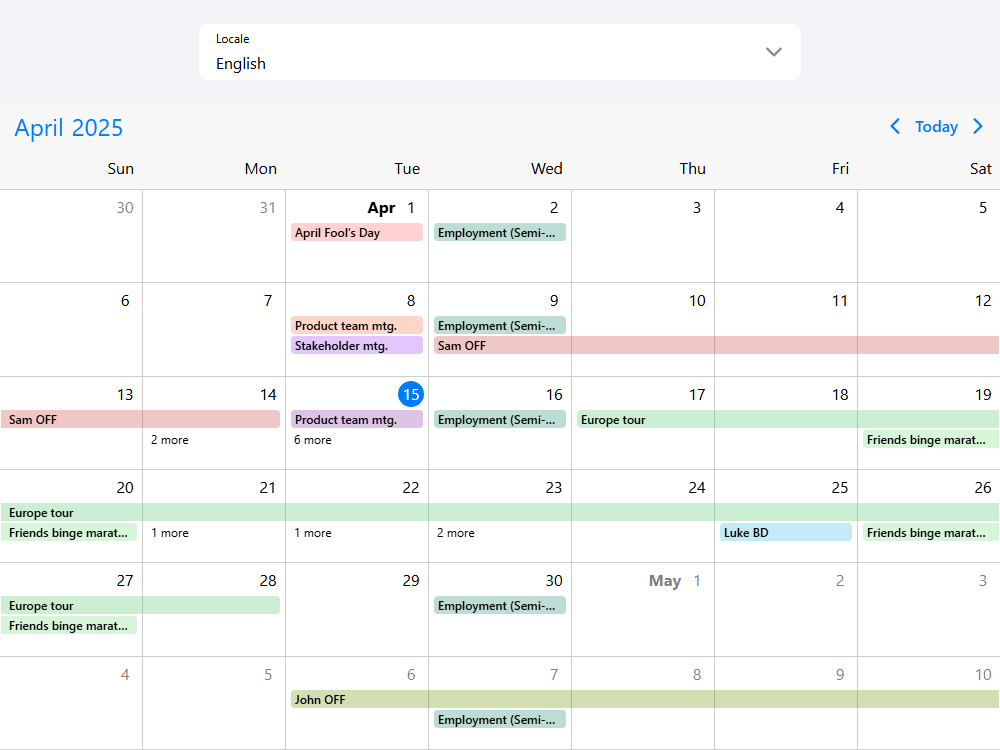Open Sam OFF event starting April 9
The height and width of the screenshot is (750, 1000).
point(716,346)
